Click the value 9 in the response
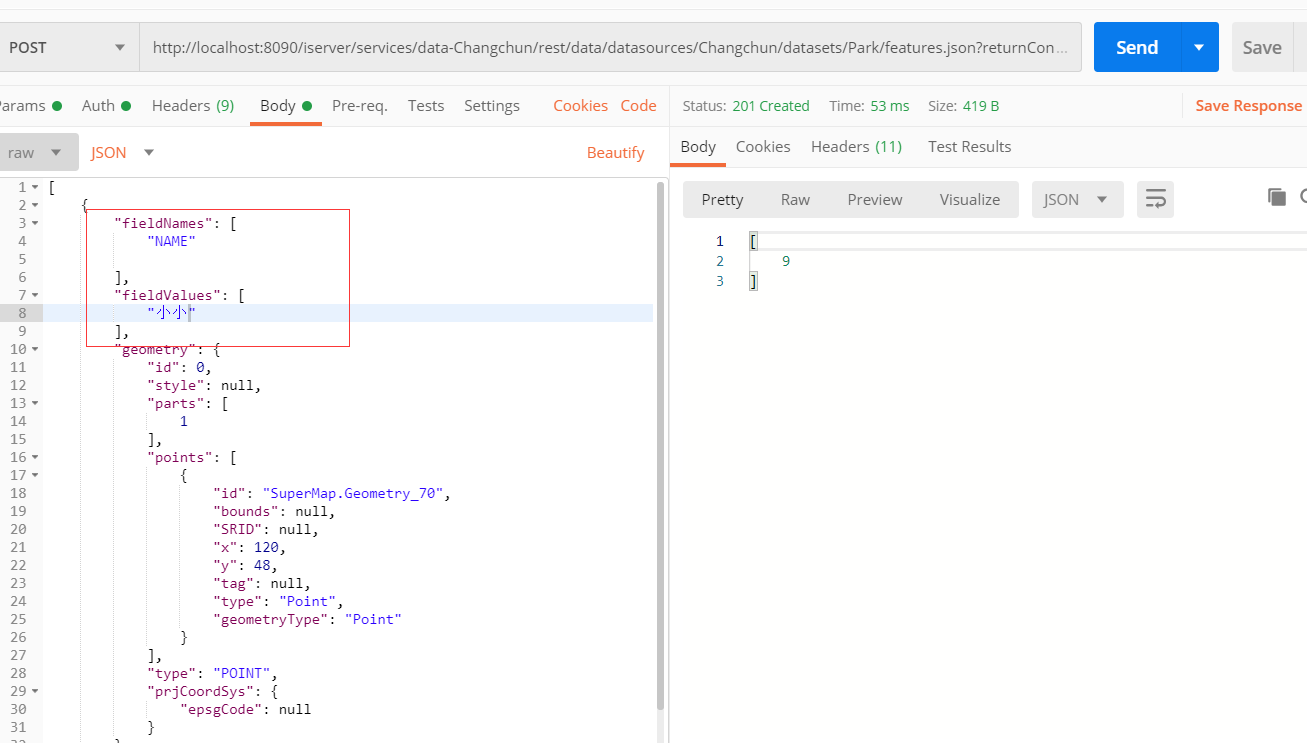The image size is (1307, 743). tap(786, 261)
